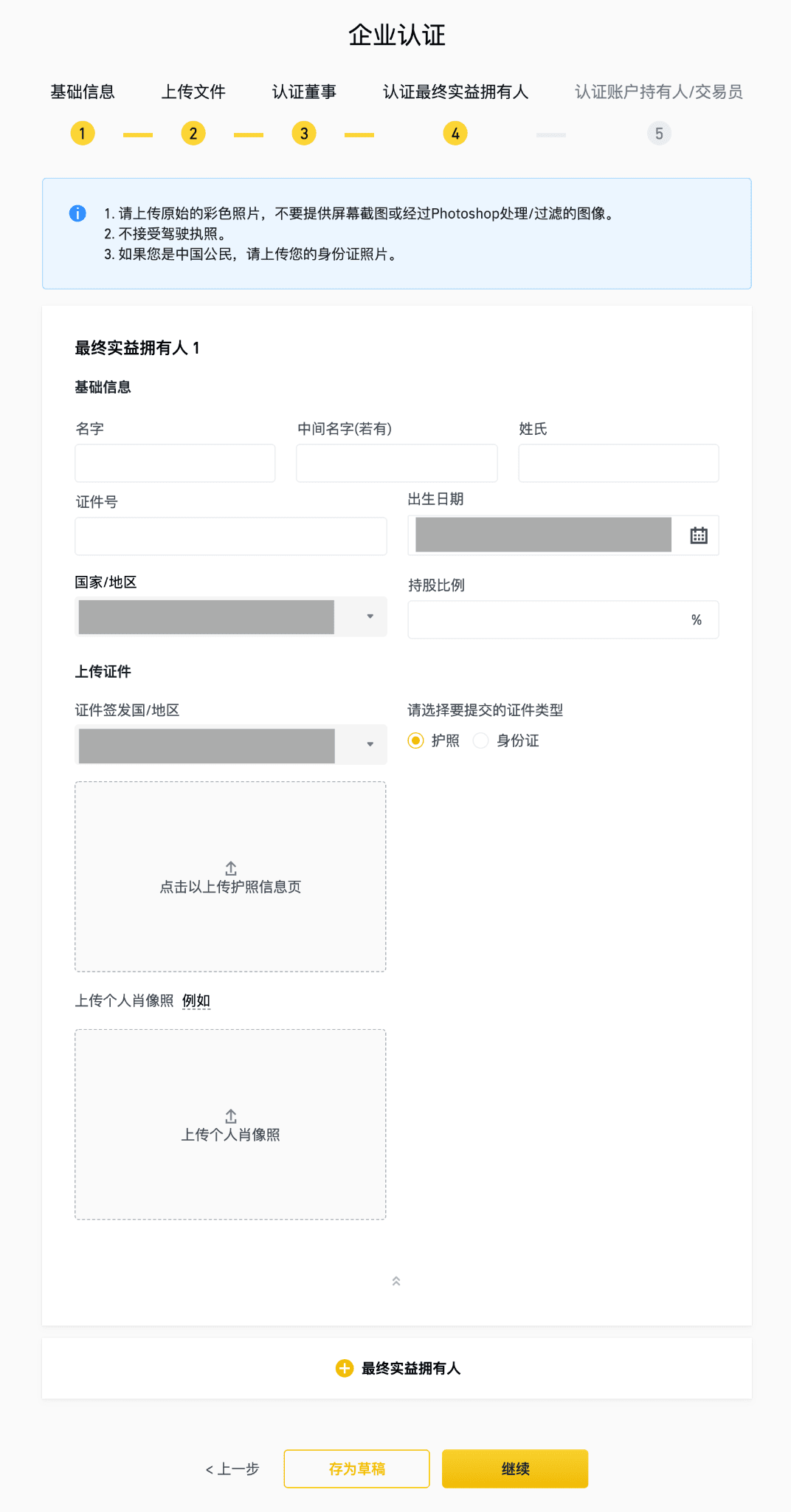This screenshot has height=1512, width=791.
Task: Go back with 上一步 link
Action: coord(232,1469)
